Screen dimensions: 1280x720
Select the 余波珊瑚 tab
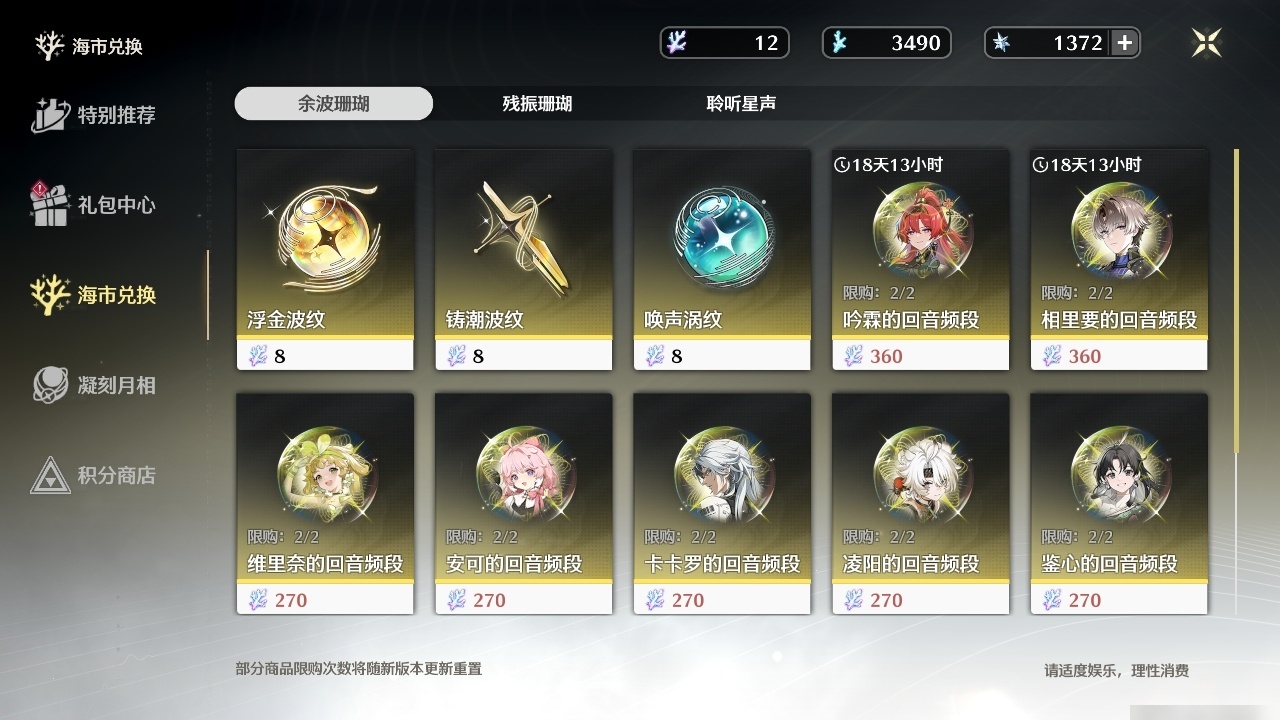(334, 104)
